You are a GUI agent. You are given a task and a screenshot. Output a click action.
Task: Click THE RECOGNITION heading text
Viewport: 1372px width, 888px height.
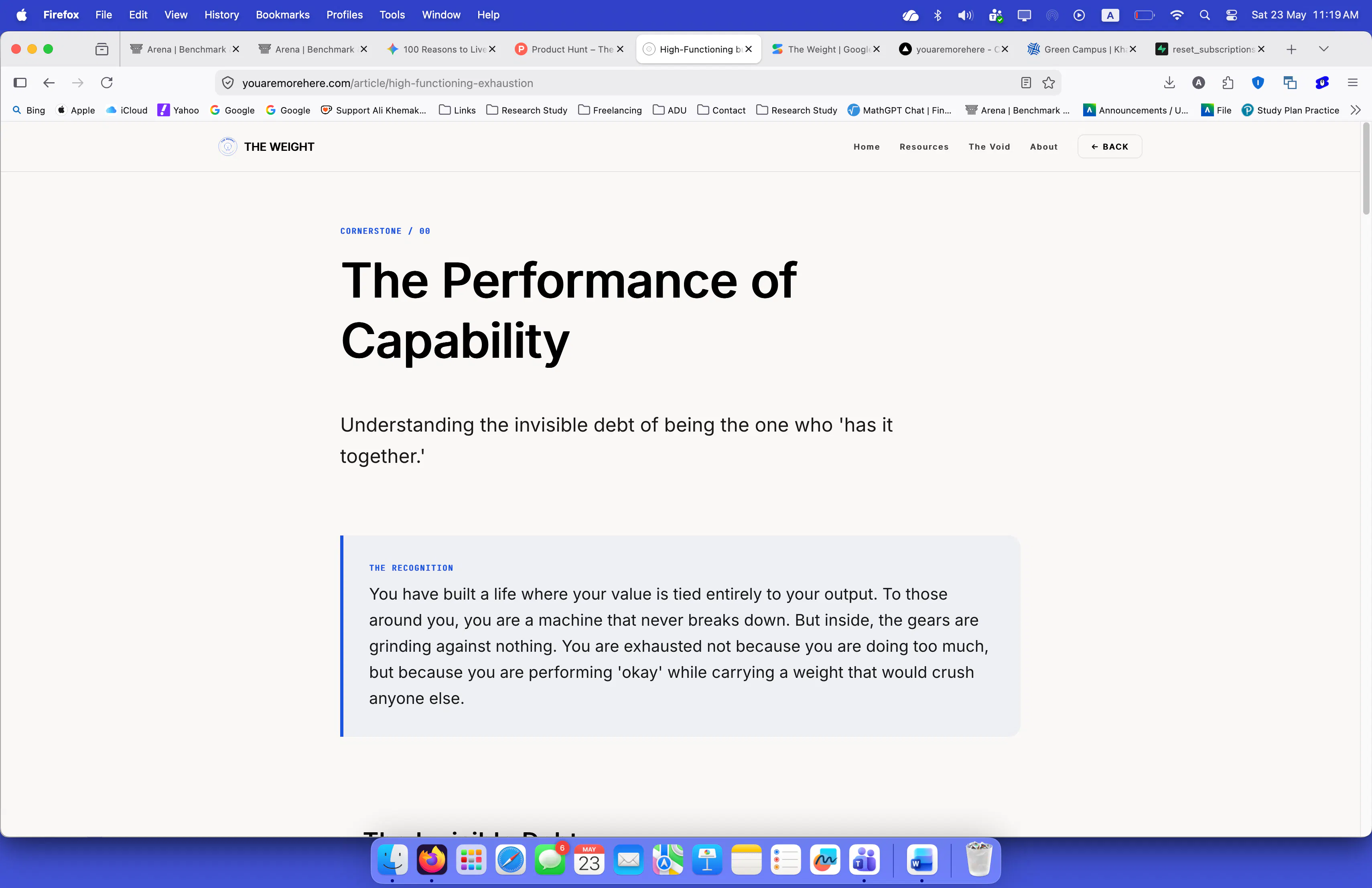411,568
